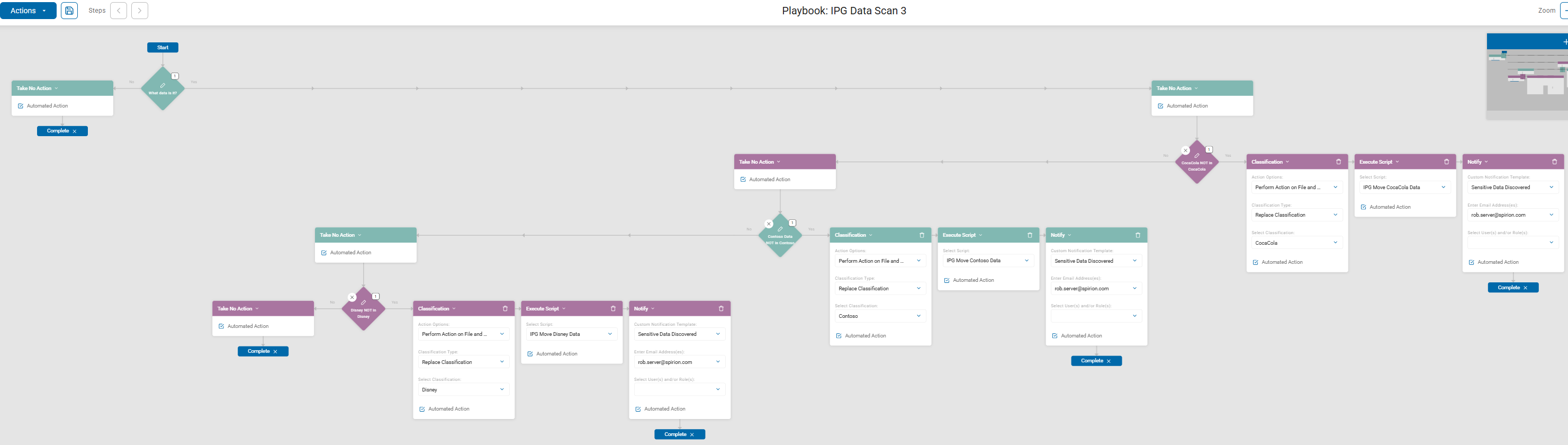This screenshot has height=445, width=1568.
Task: Go to the previous step arrow
Action: point(119,11)
